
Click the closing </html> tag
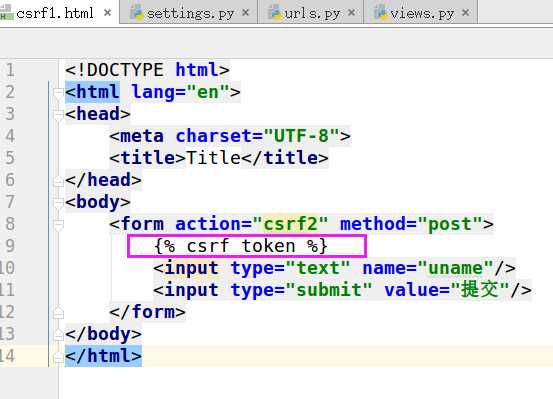tap(103, 356)
